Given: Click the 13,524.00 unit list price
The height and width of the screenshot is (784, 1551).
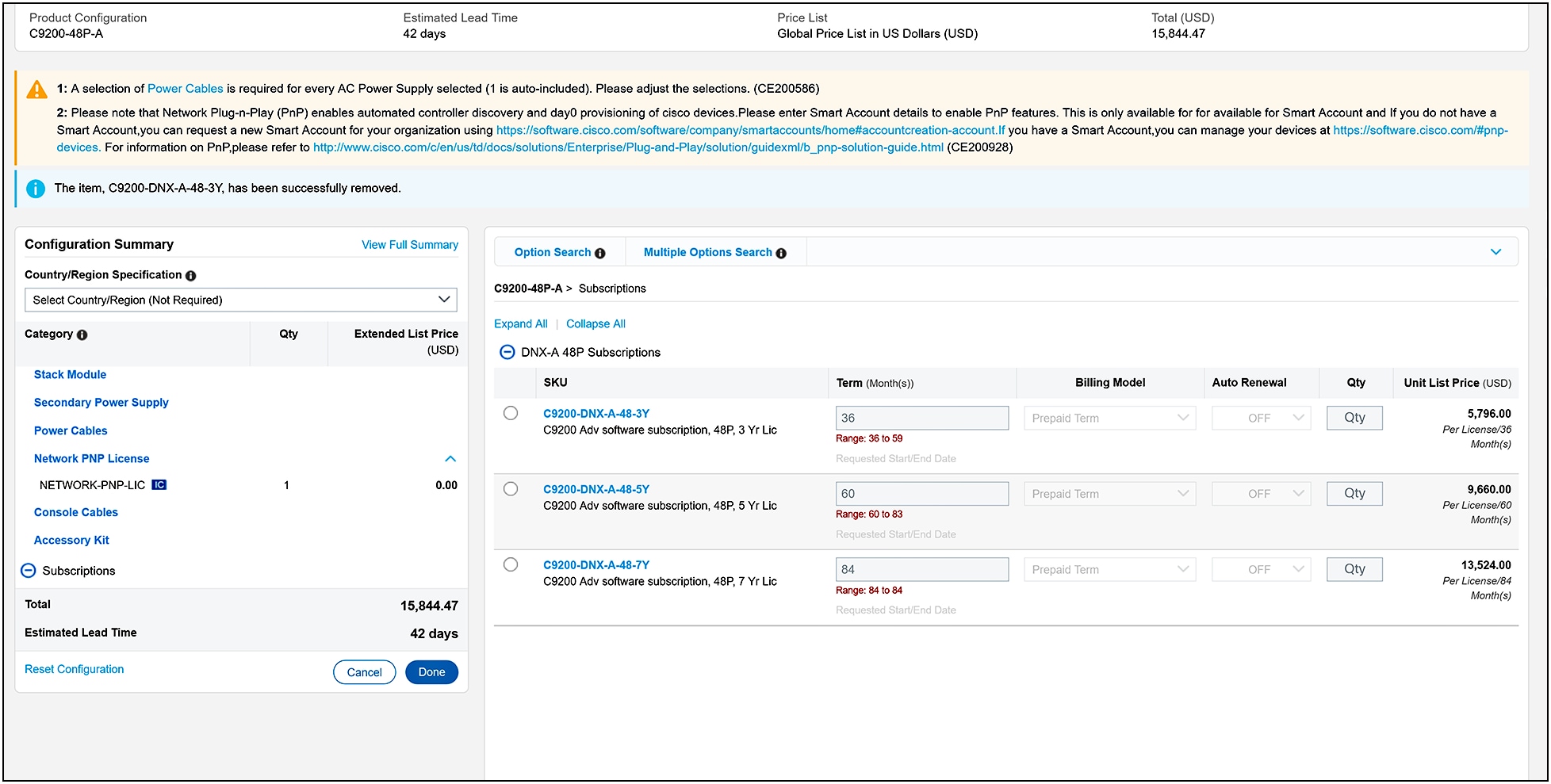Looking at the screenshot, I should pyautogui.click(x=1486, y=565).
